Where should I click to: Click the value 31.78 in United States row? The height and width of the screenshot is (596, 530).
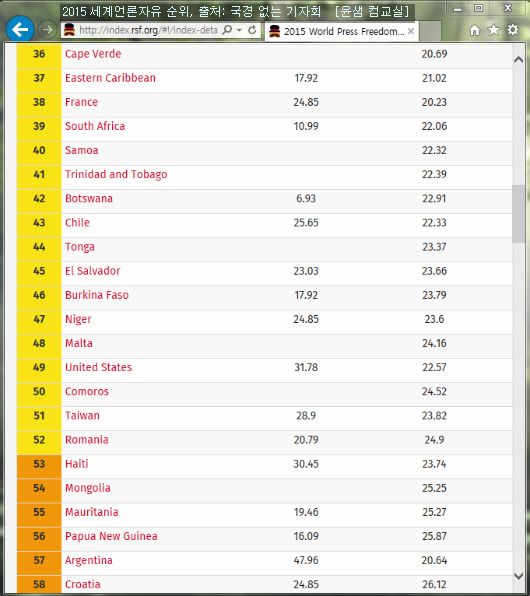coord(306,367)
